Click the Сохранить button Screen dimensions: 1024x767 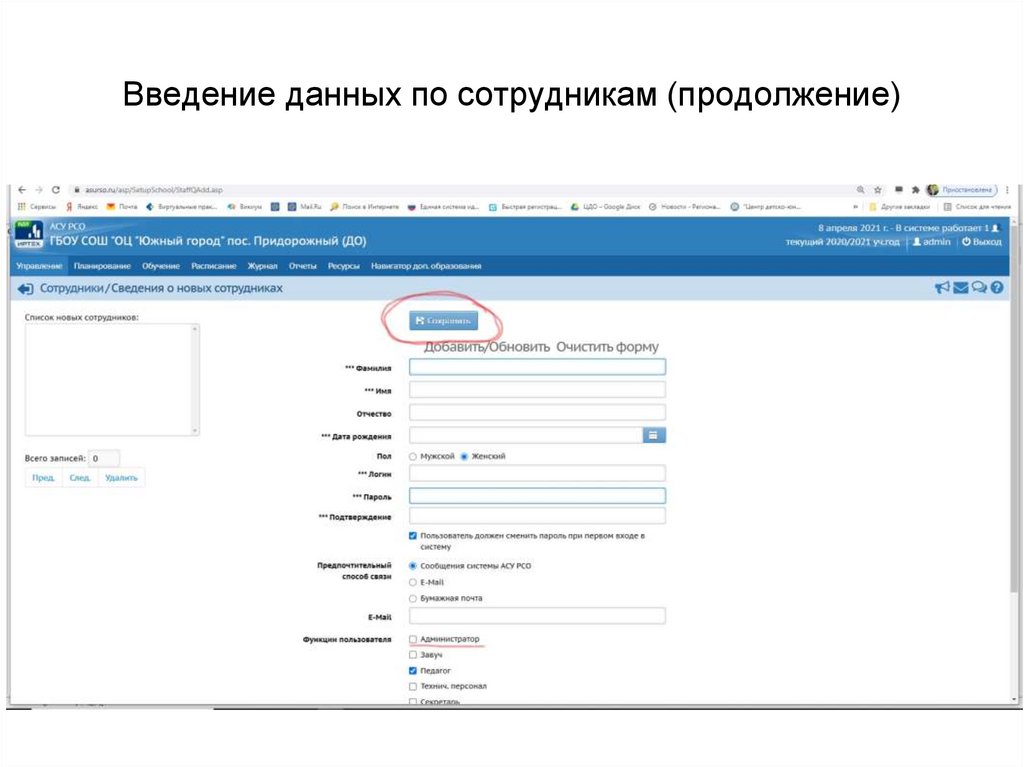[442, 321]
